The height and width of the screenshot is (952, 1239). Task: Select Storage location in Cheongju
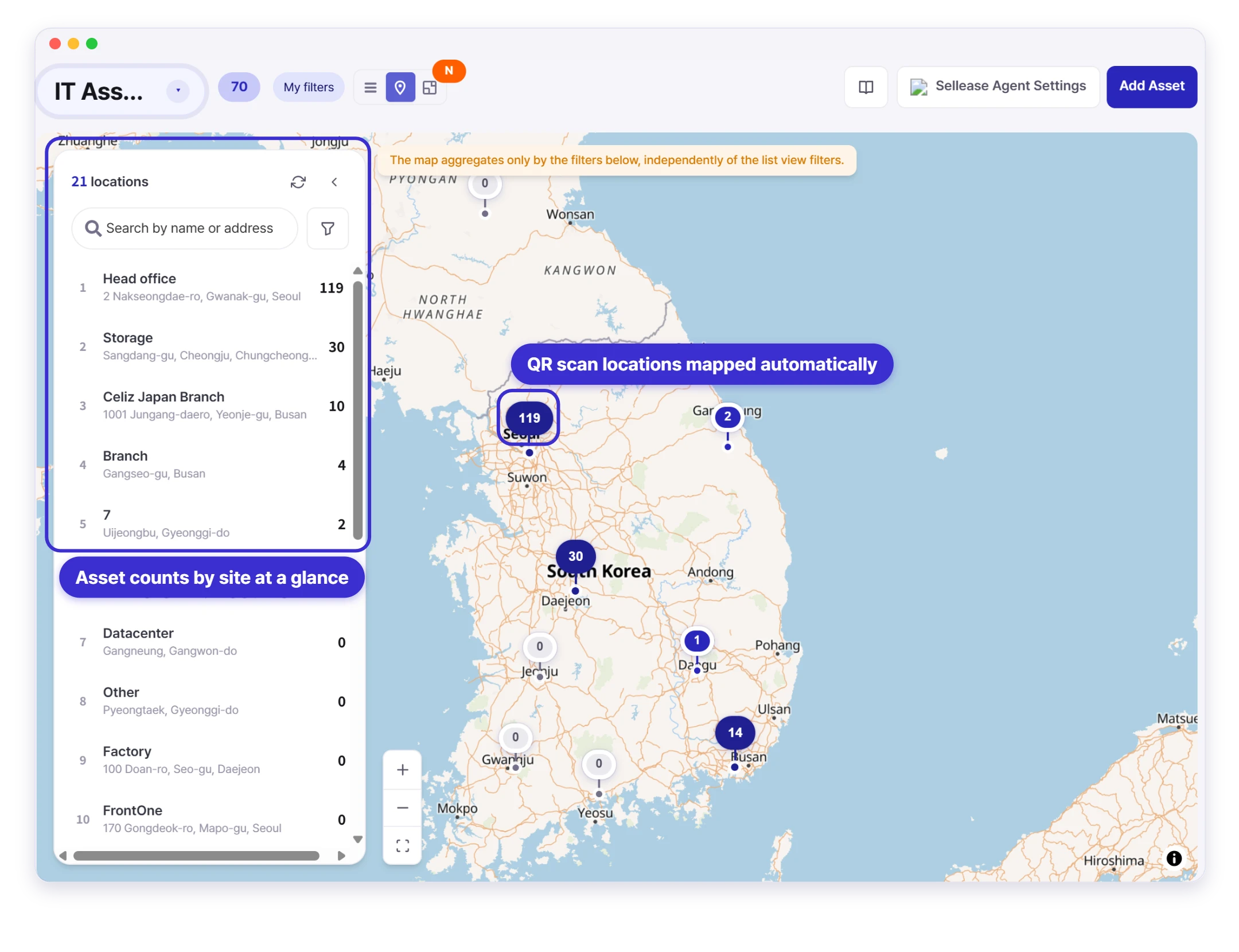click(209, 346)
